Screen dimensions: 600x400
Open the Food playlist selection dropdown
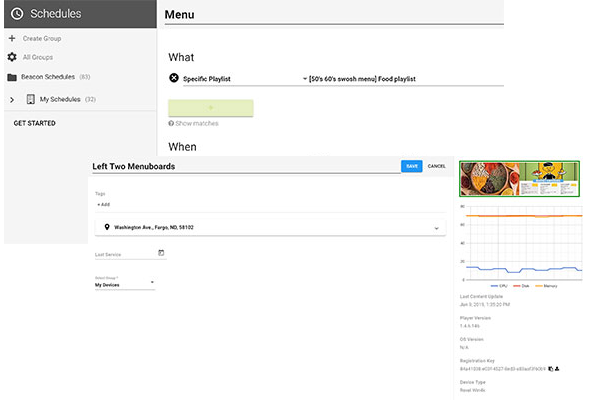406,79
